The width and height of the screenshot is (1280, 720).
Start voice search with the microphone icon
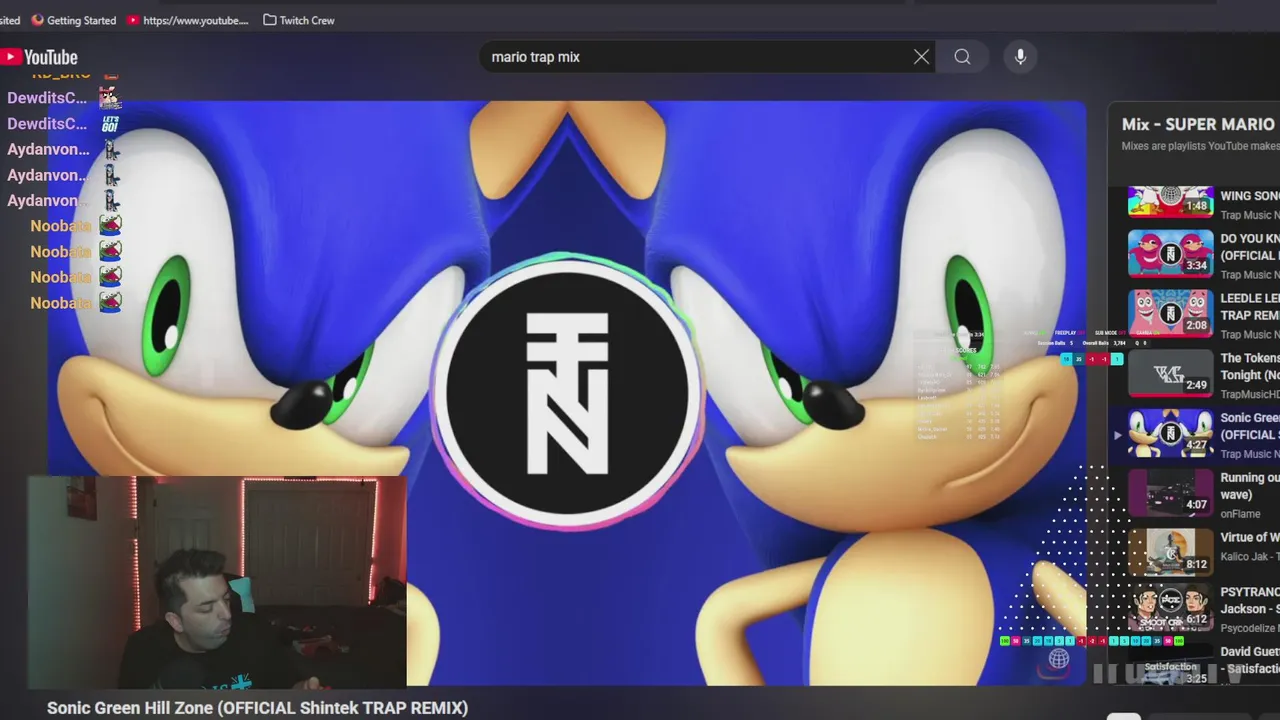tap(1020, 57)
